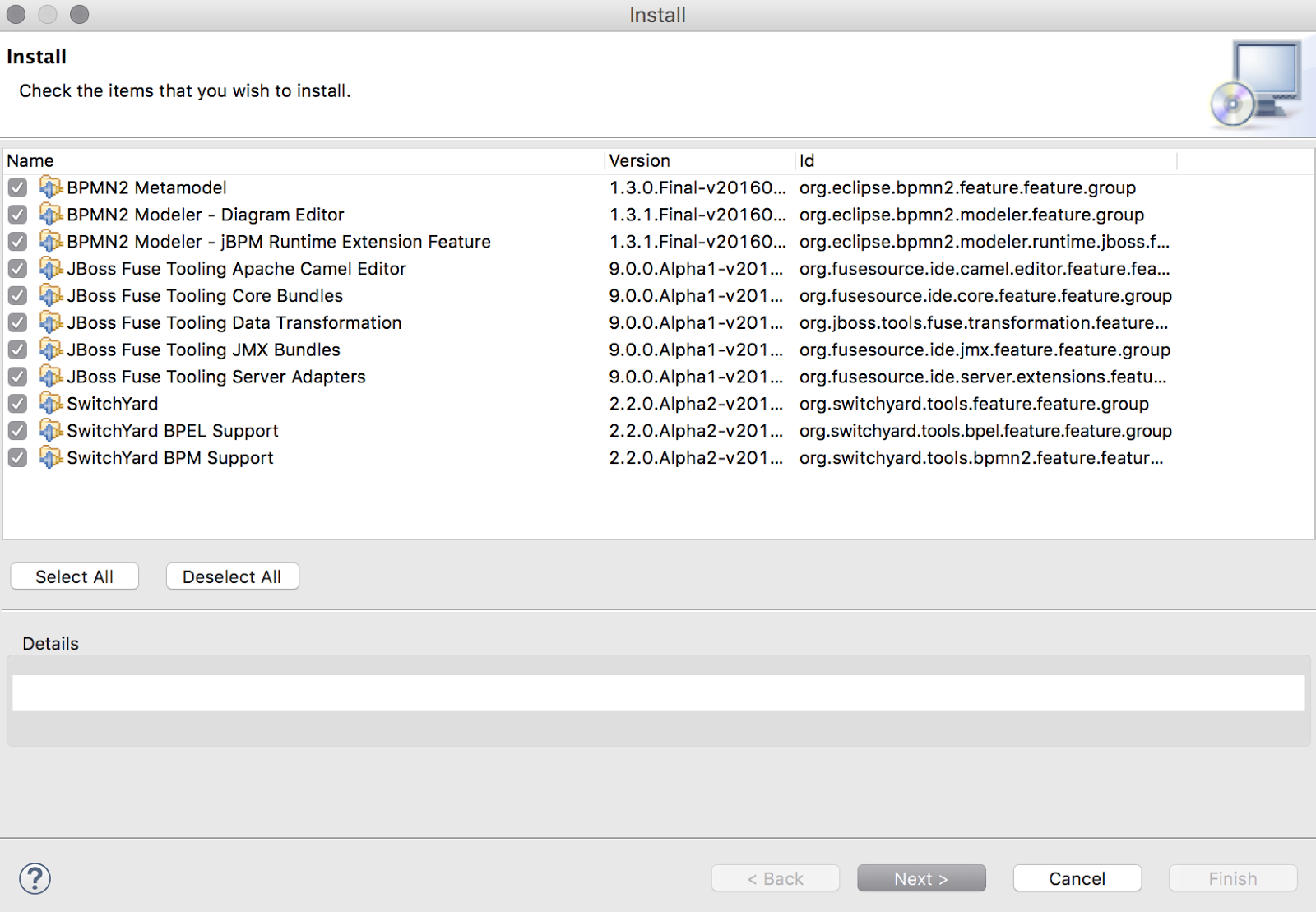Click the feature icon beside JBoss Fuse Tooling Data Transformation

pyautogui.click(x=51, y=322)
